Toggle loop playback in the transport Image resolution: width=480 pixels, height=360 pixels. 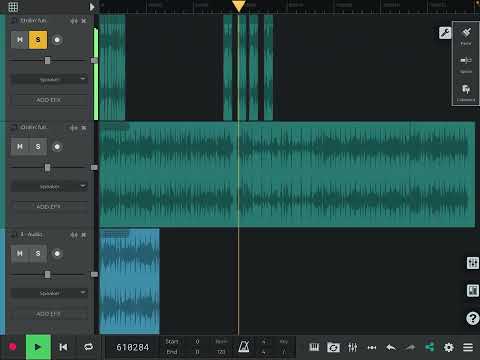pos(88,347)
